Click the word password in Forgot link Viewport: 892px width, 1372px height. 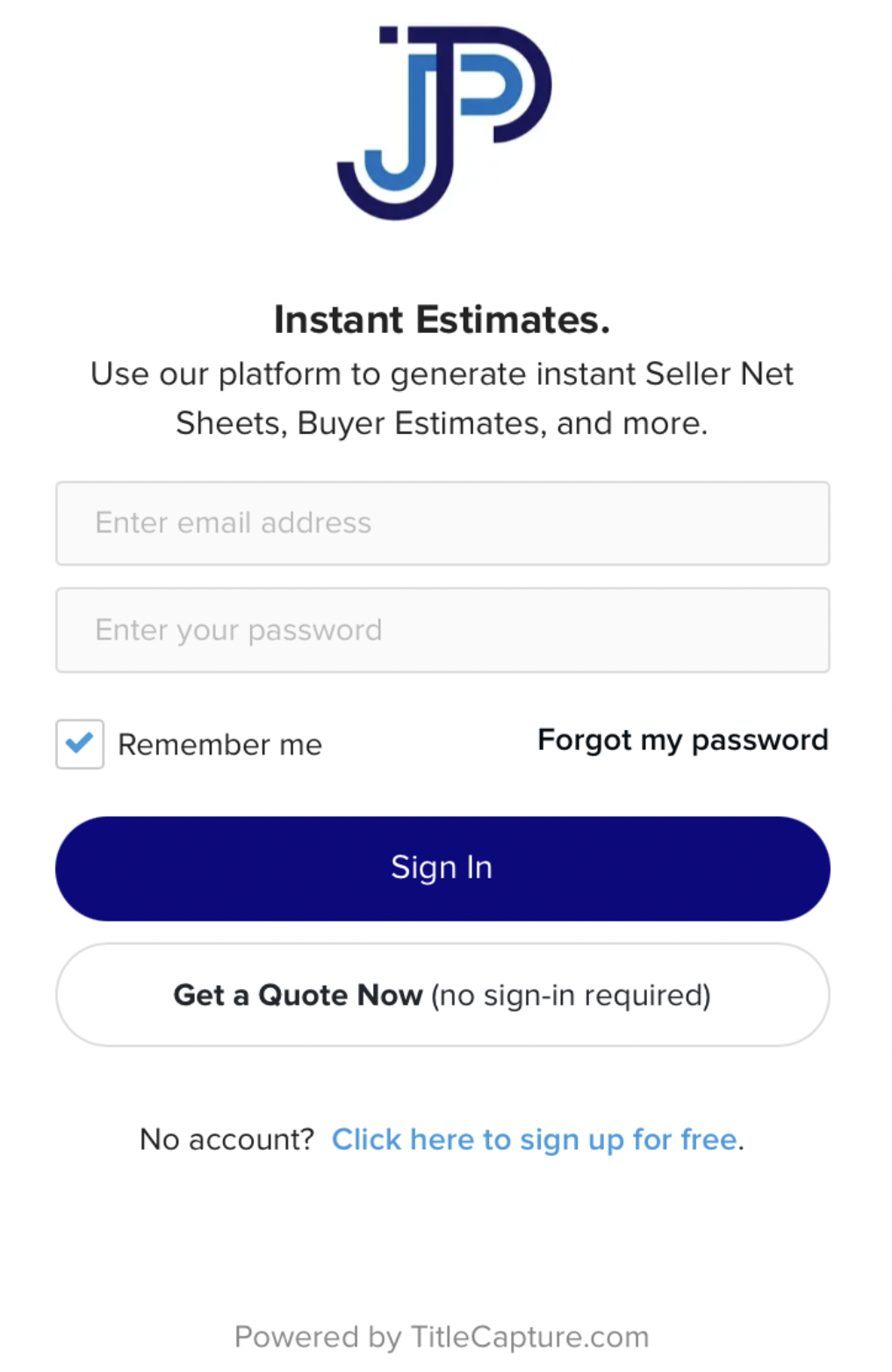tap(759, 740)
